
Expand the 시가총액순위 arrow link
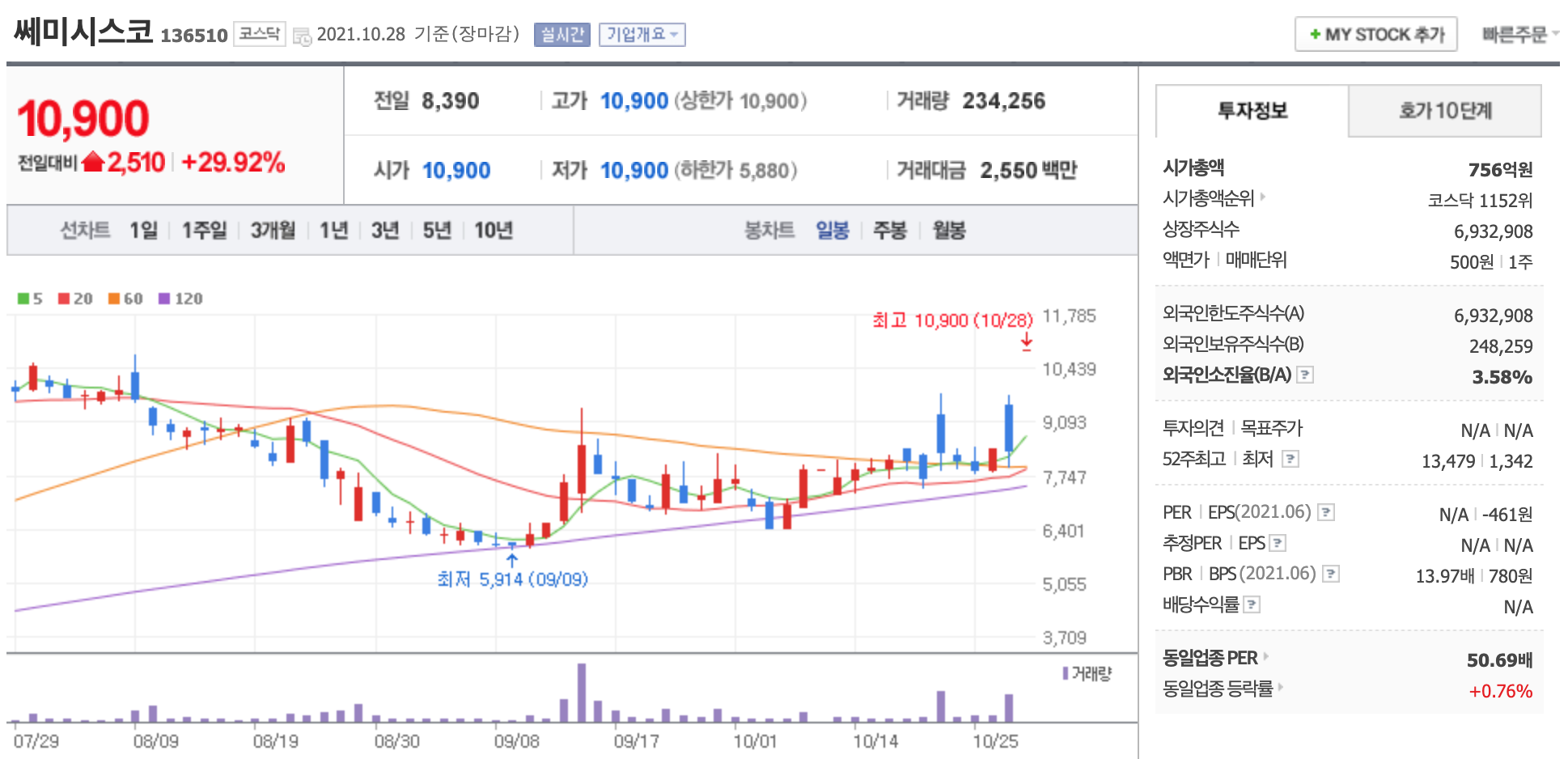1263,197
